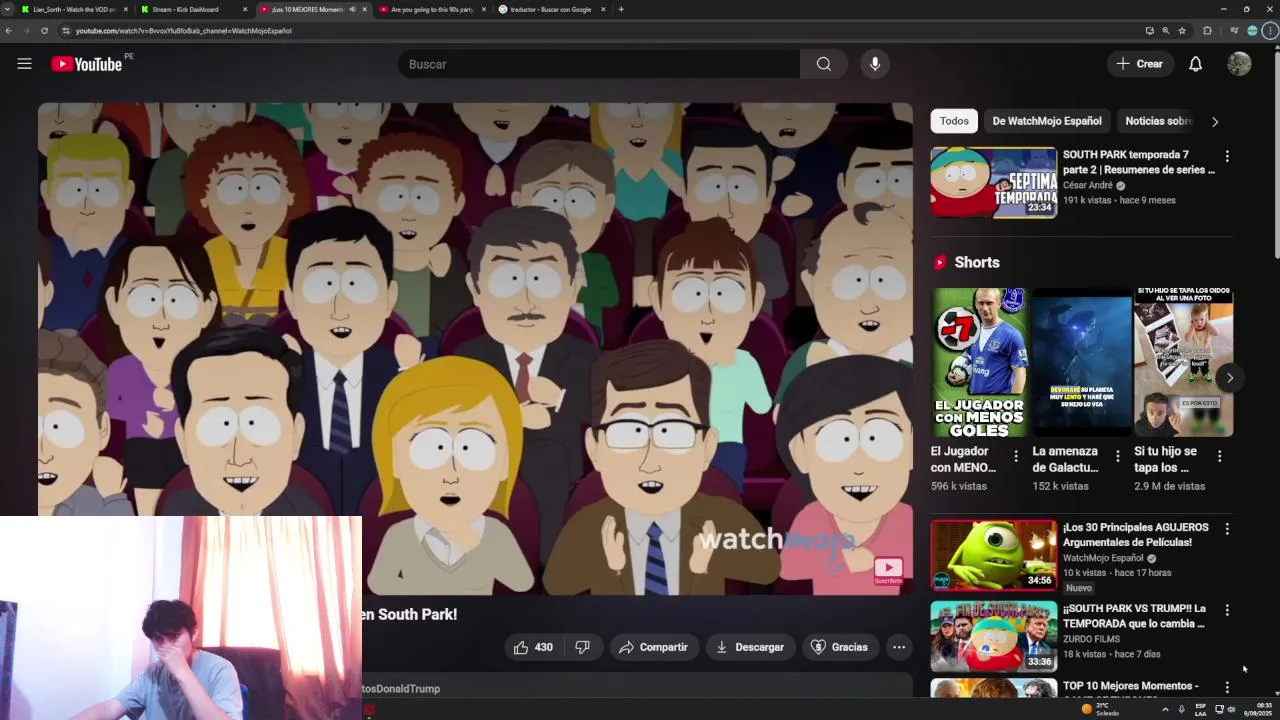
Task: Show next filter chips with arrow
Action: 1215,122
